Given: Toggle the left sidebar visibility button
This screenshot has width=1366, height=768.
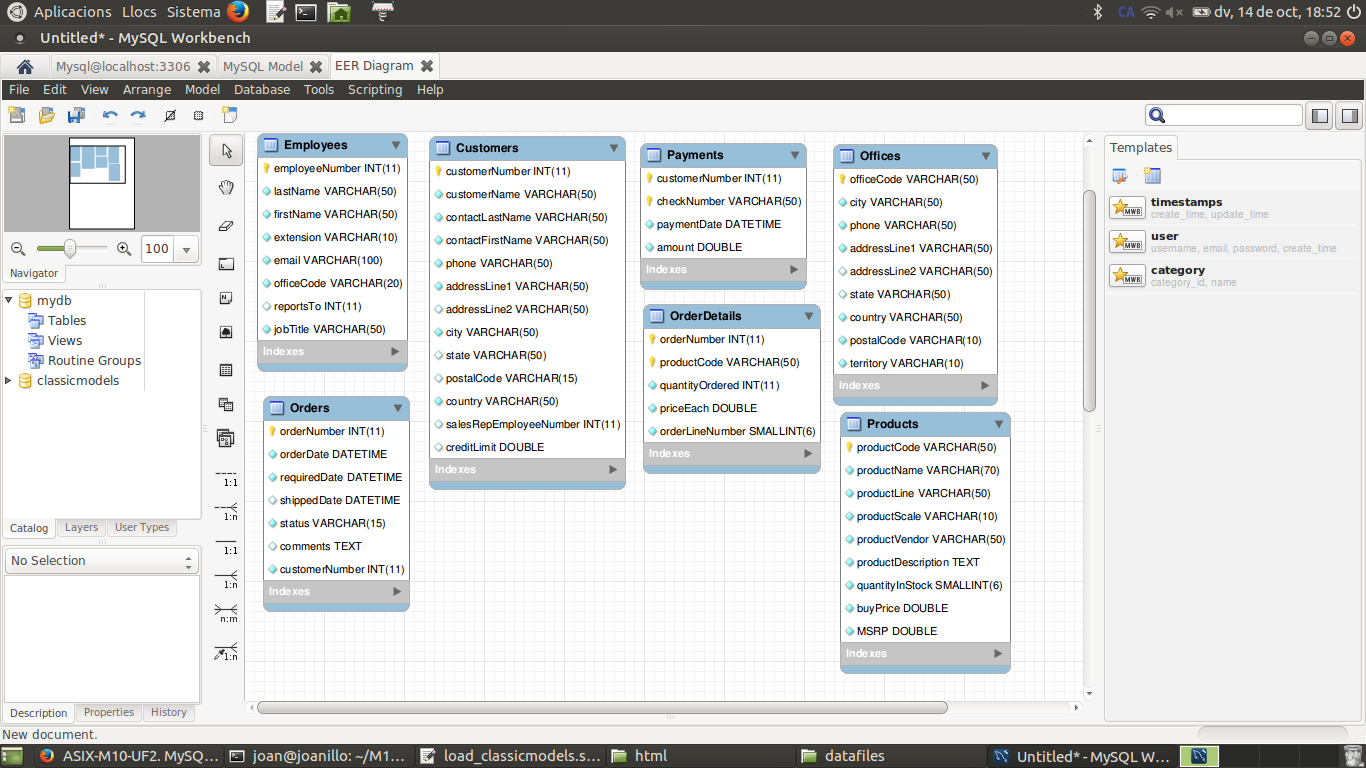Looking at the screenshot, I should pos(1320,116).
